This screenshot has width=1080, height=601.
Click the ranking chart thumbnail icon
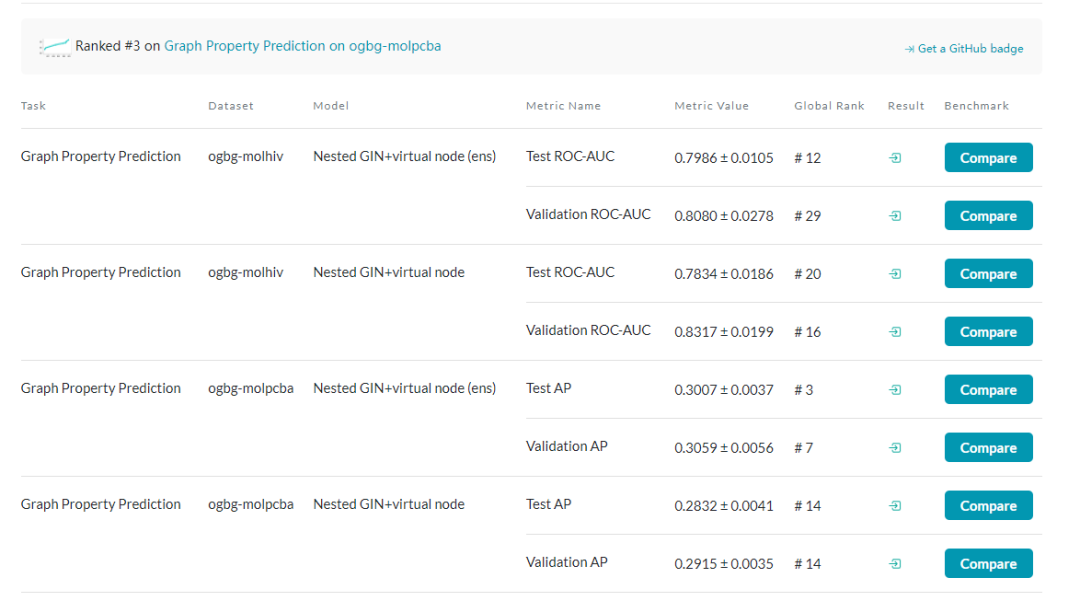pos(55,47)
